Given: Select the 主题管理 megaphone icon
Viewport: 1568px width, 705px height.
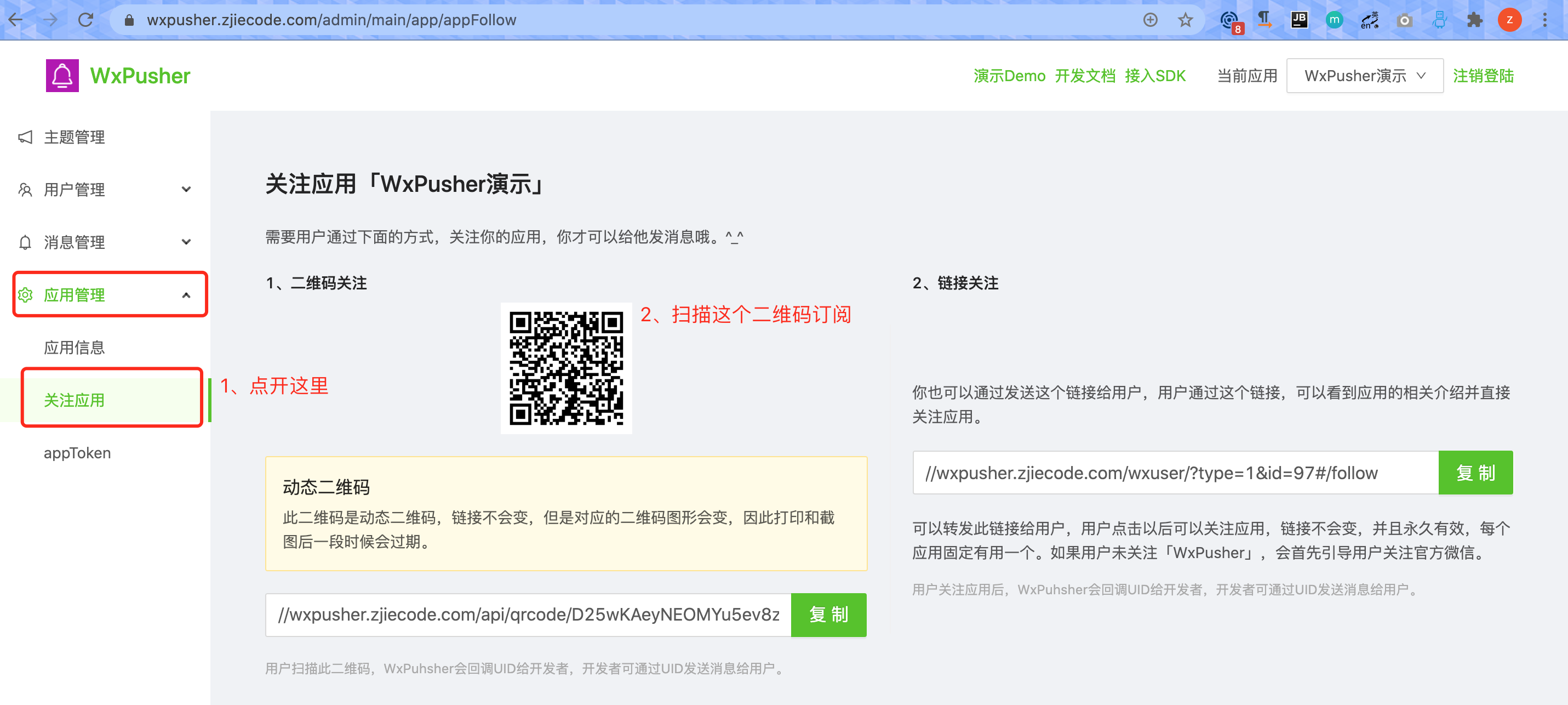Looking at the screenshot, I should [26, 137].
